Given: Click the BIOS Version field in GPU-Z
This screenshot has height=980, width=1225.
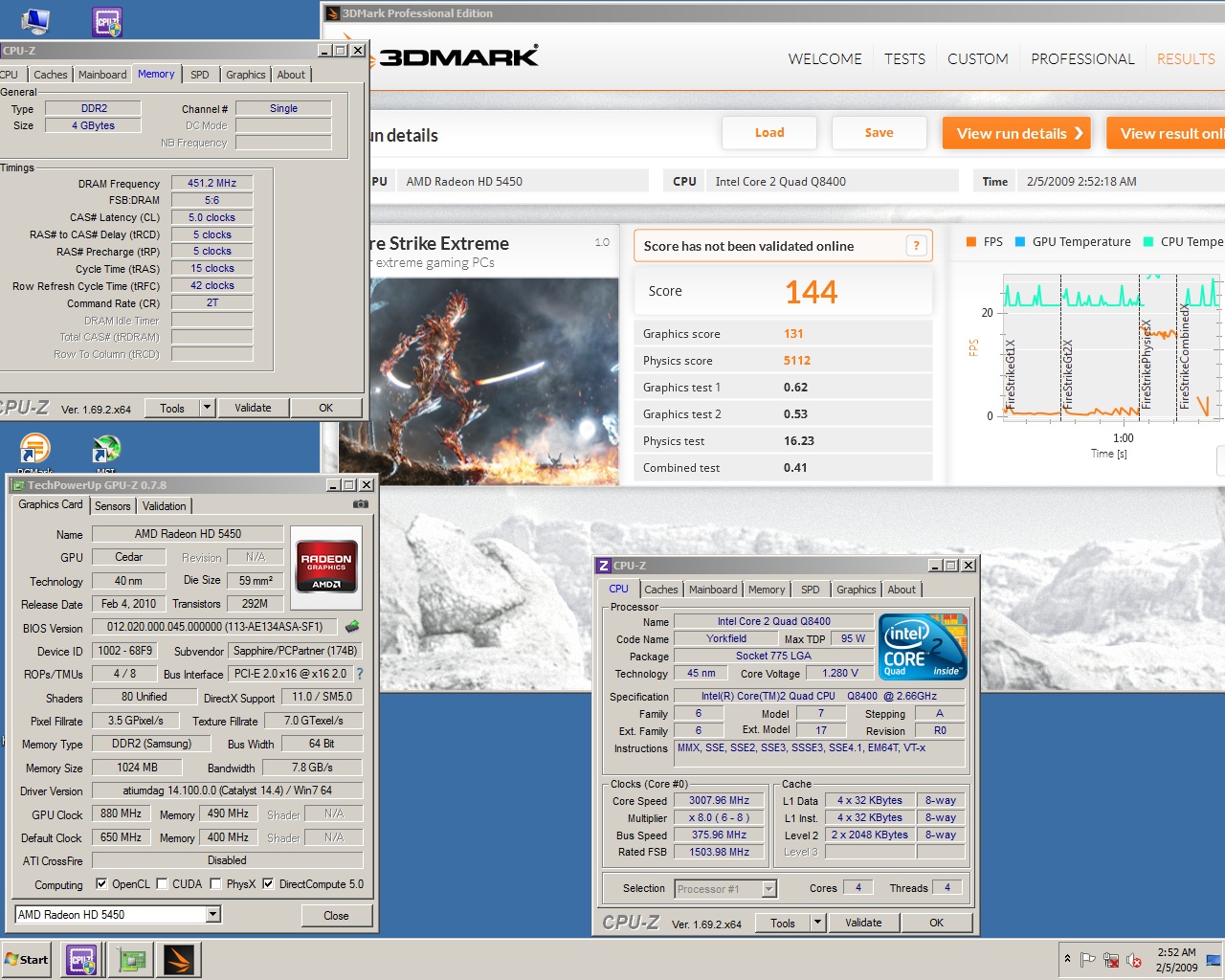Looking at the screenshot, I should coord(216,627).
